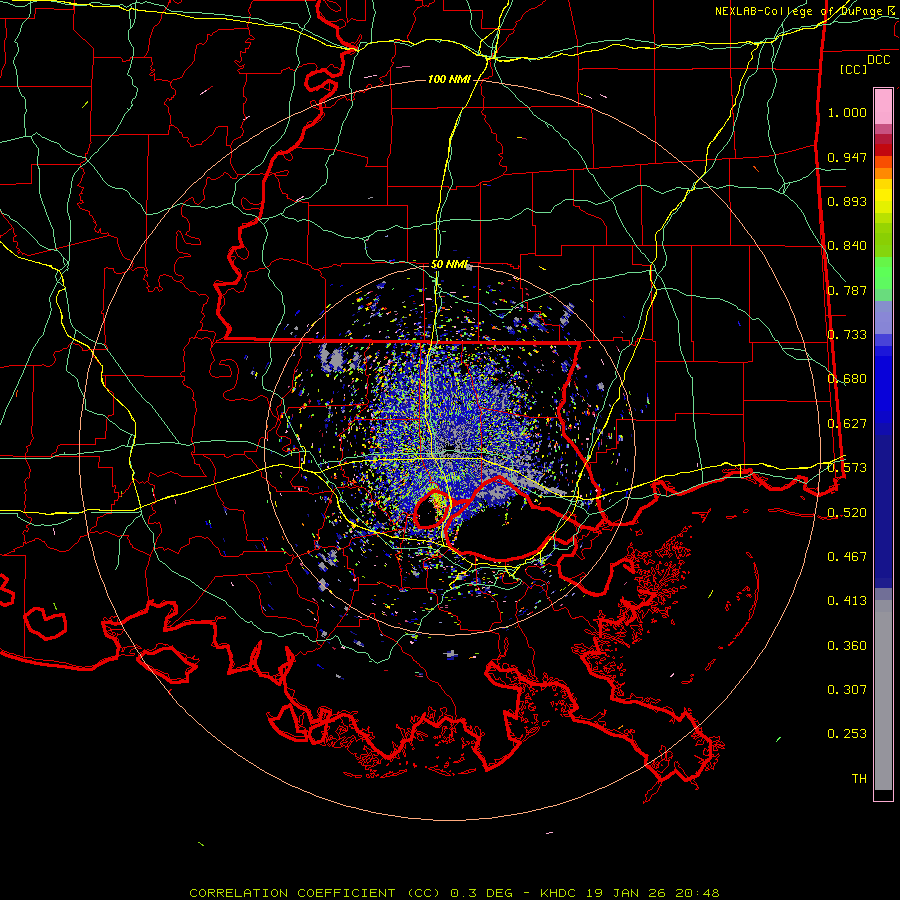Click the 0.787 scale value
Screen dimensions: 900x900
coord(847,290)
